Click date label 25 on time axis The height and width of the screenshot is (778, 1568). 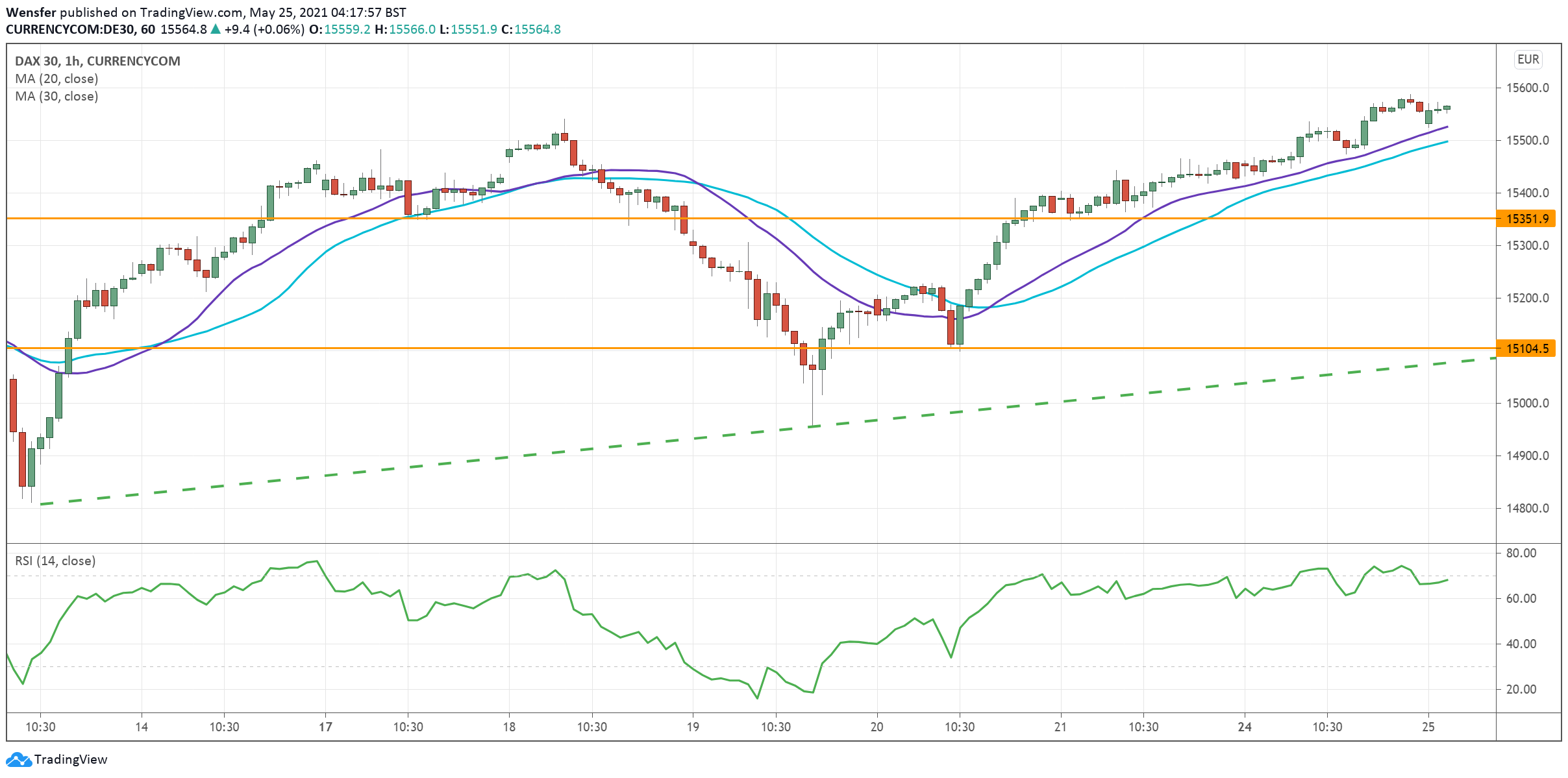point(1428,727)
